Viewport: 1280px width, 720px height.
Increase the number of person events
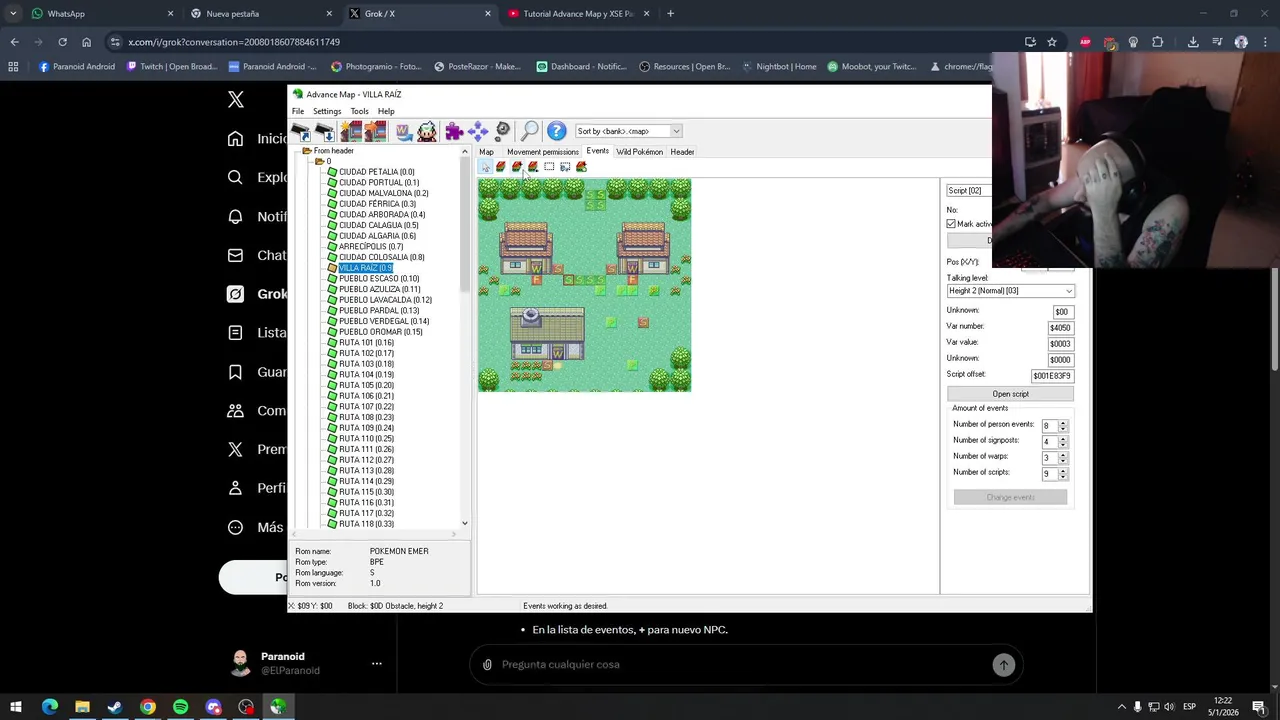[1063, 423]
